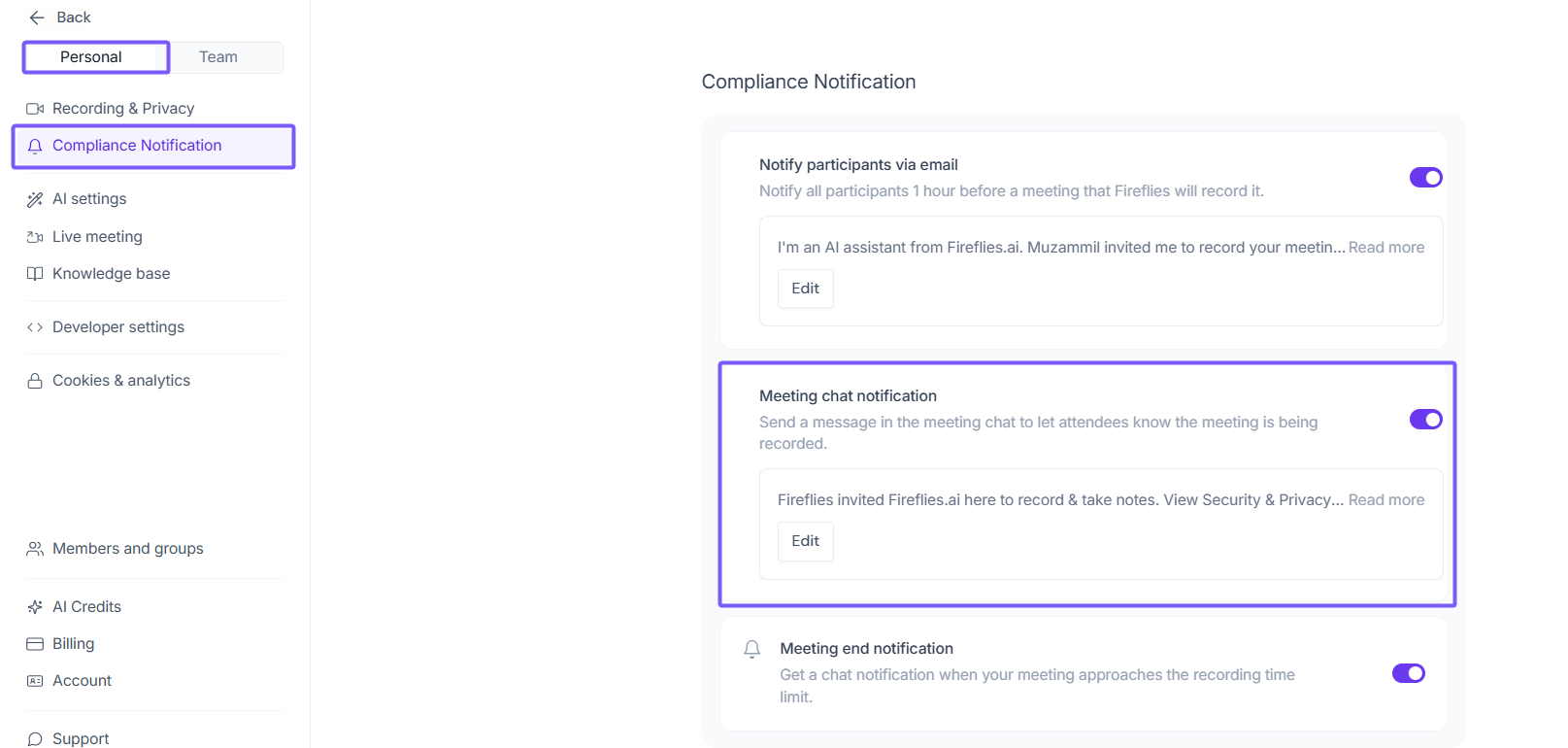
Task: Edit the email notification message
Action: point(805,289)
